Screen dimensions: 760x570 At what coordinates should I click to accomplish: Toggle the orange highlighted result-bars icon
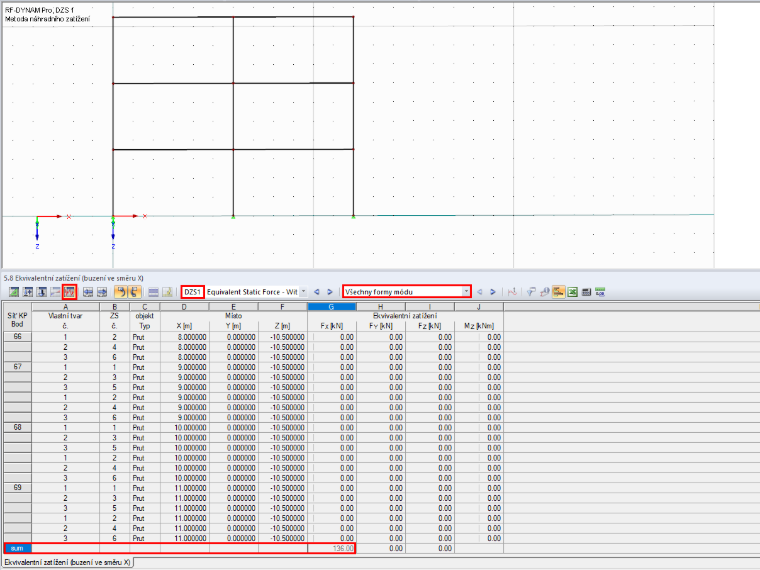[x=558, y=292]
